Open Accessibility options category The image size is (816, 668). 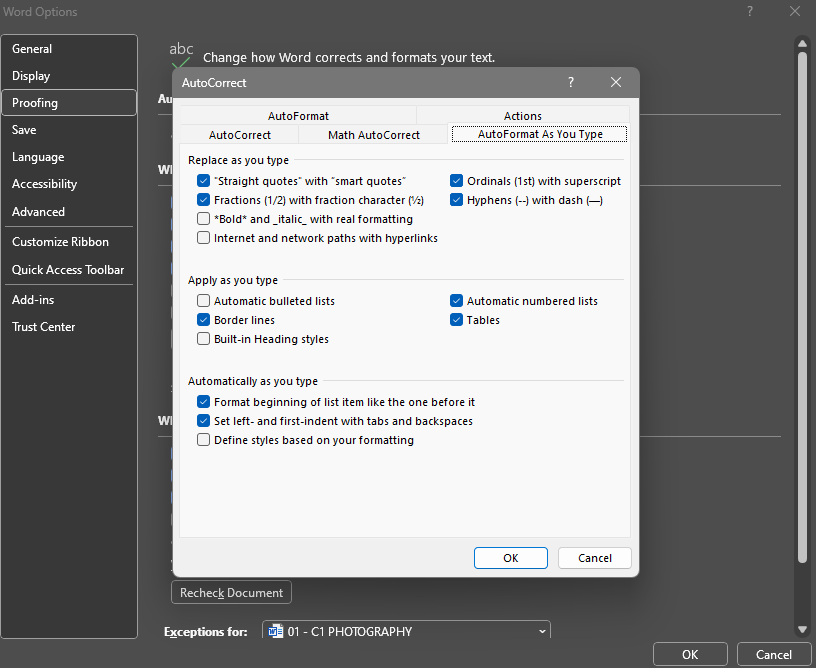point(69,184)
